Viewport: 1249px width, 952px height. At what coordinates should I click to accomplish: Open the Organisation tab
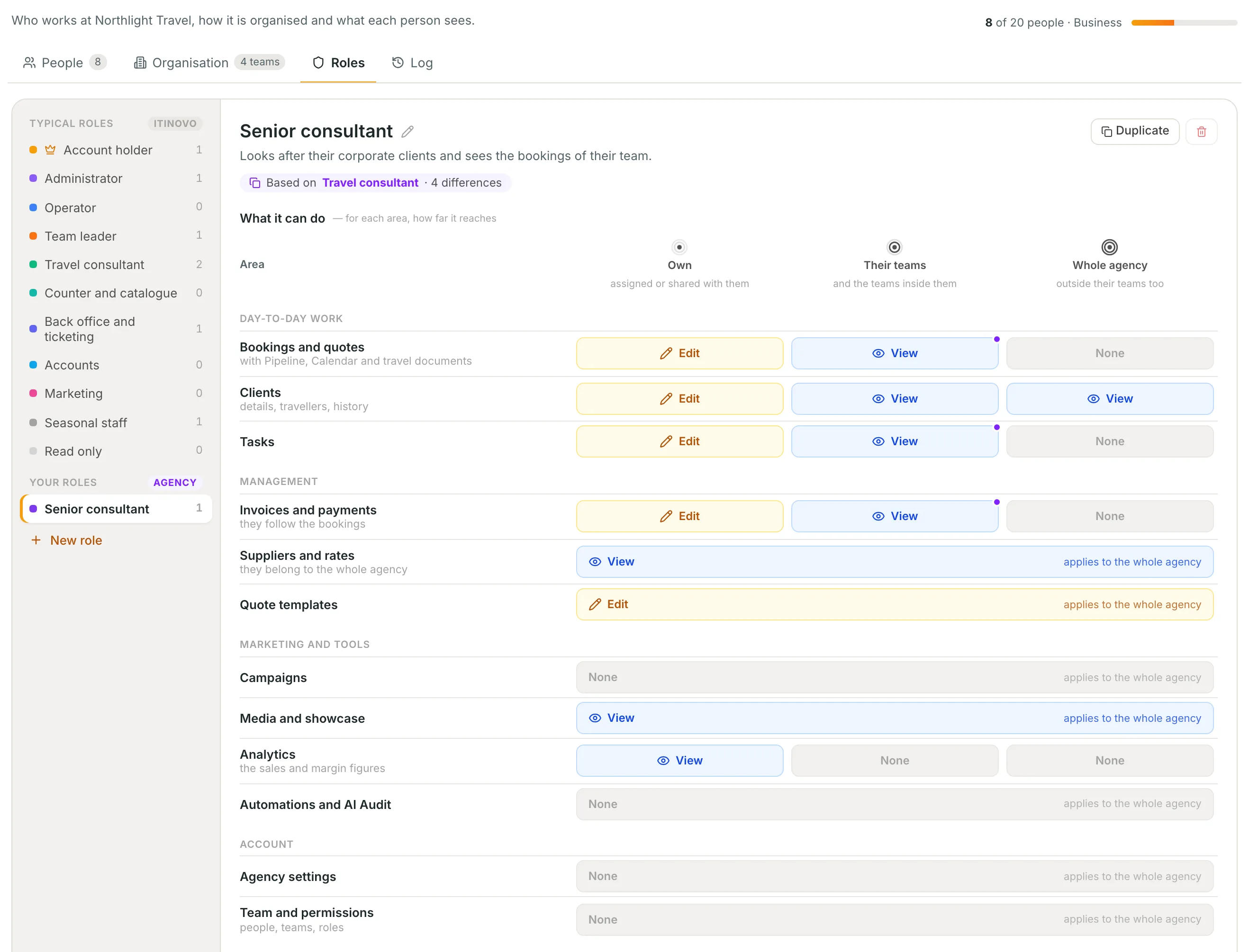(208, 63)
